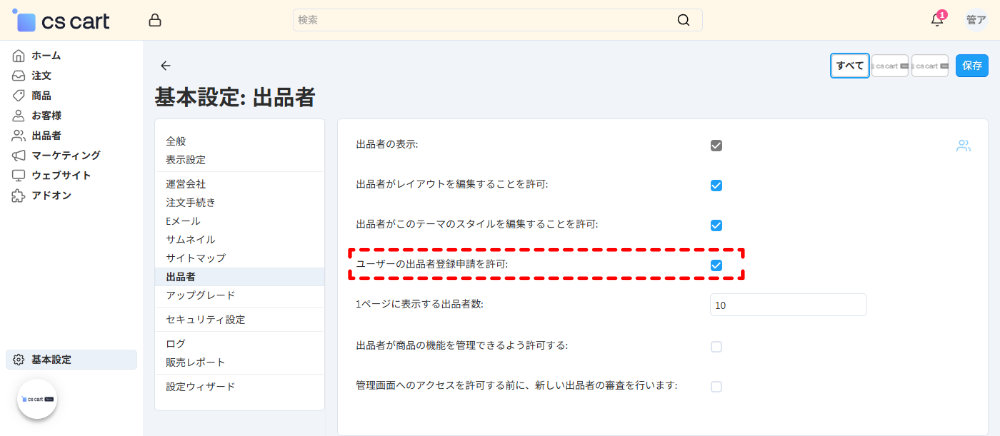The height and width of the screenshot is (436, 1000).
Task: Click the ユーザーの出品者登録申請を許可 label text
Action: (x=432, y=265)
